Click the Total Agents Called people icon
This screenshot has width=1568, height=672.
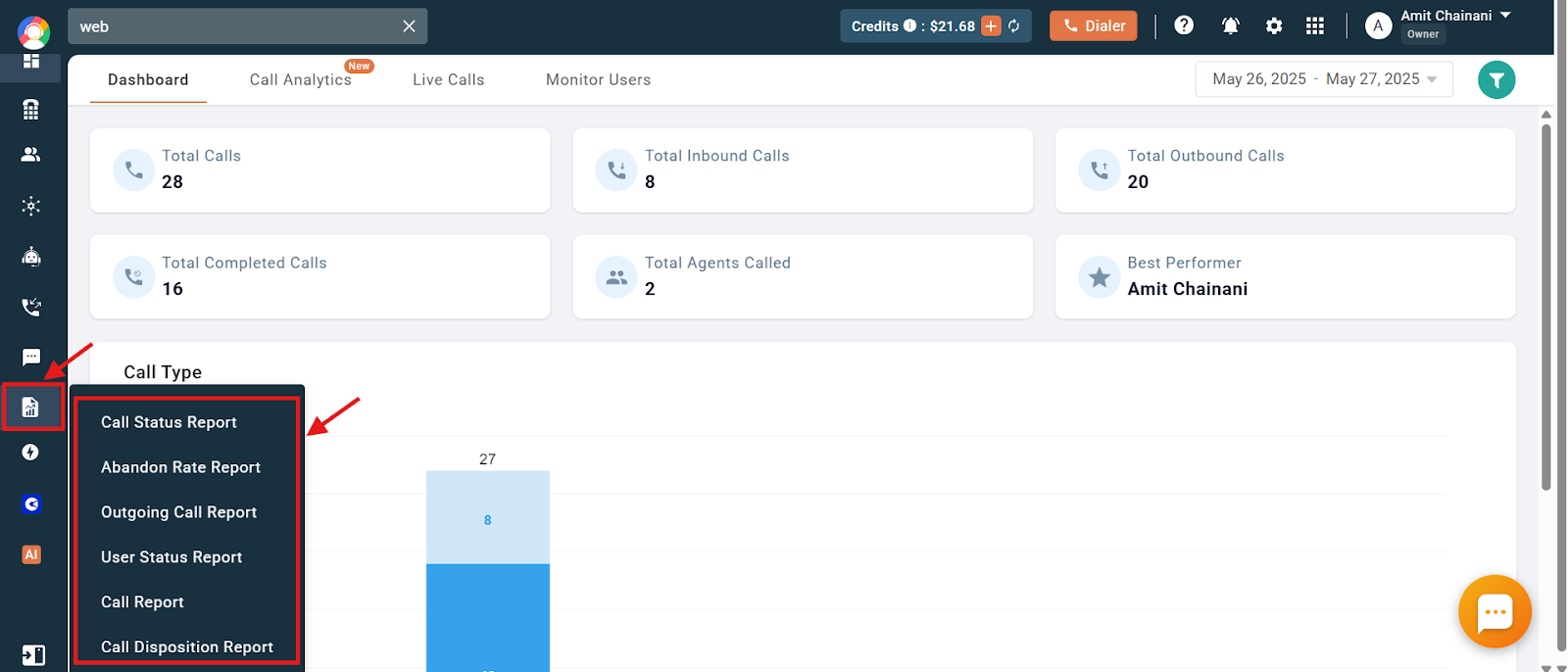(x=616, y=277)
